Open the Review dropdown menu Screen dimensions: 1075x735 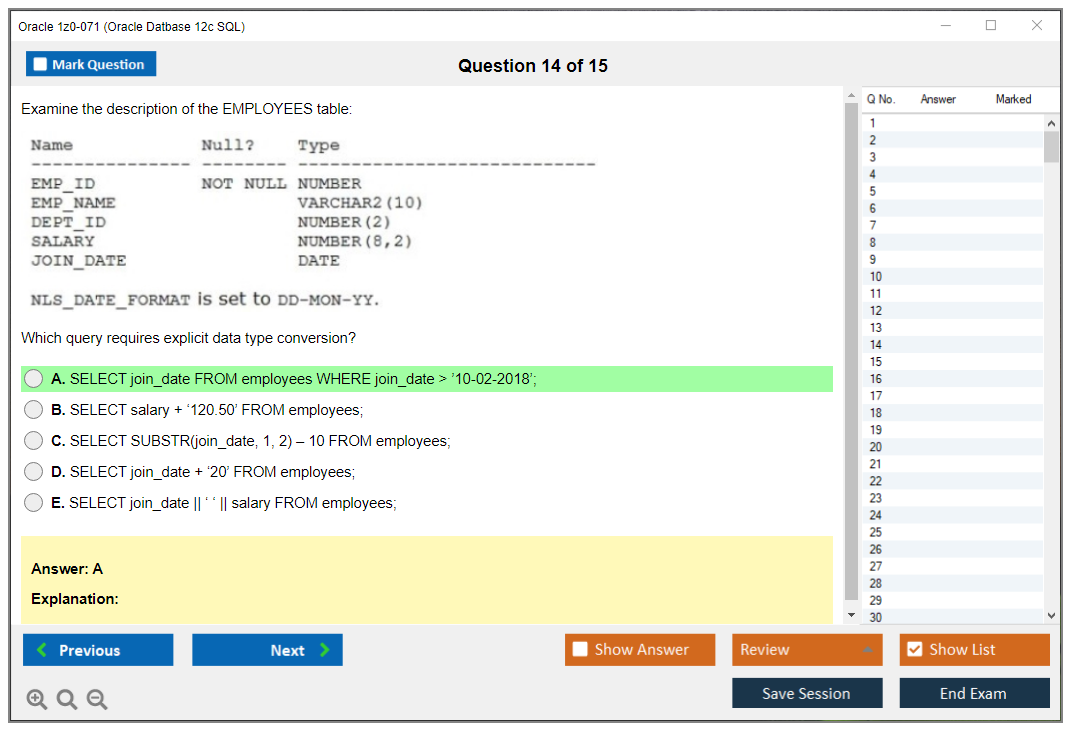tap(806, 650)
